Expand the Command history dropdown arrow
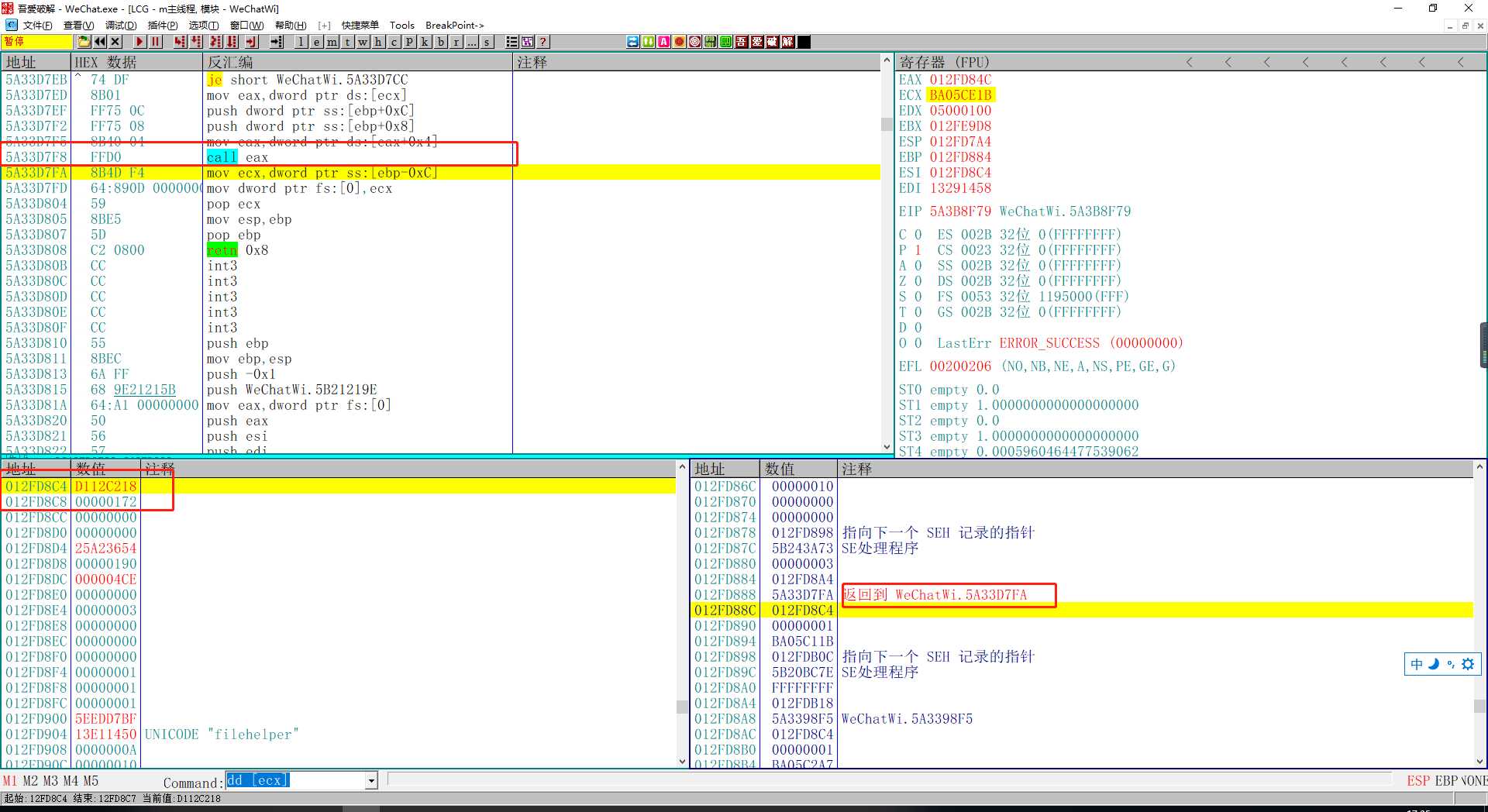Image resolution: width=1488 pixels, height=812 pixels. (x=371, y=781)
